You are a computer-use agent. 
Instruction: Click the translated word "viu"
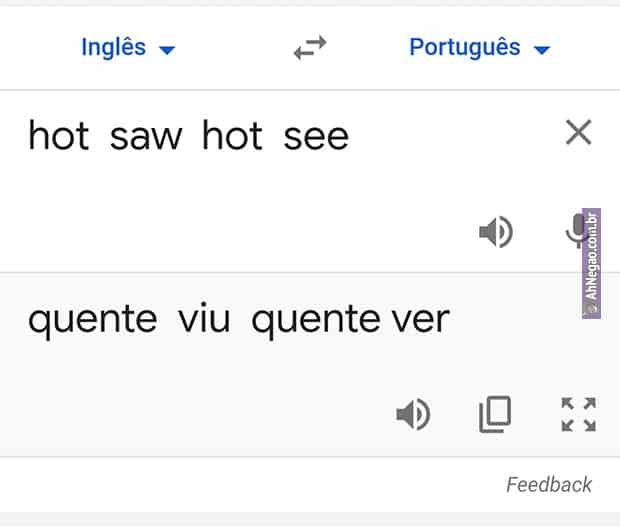pos(204,321)
